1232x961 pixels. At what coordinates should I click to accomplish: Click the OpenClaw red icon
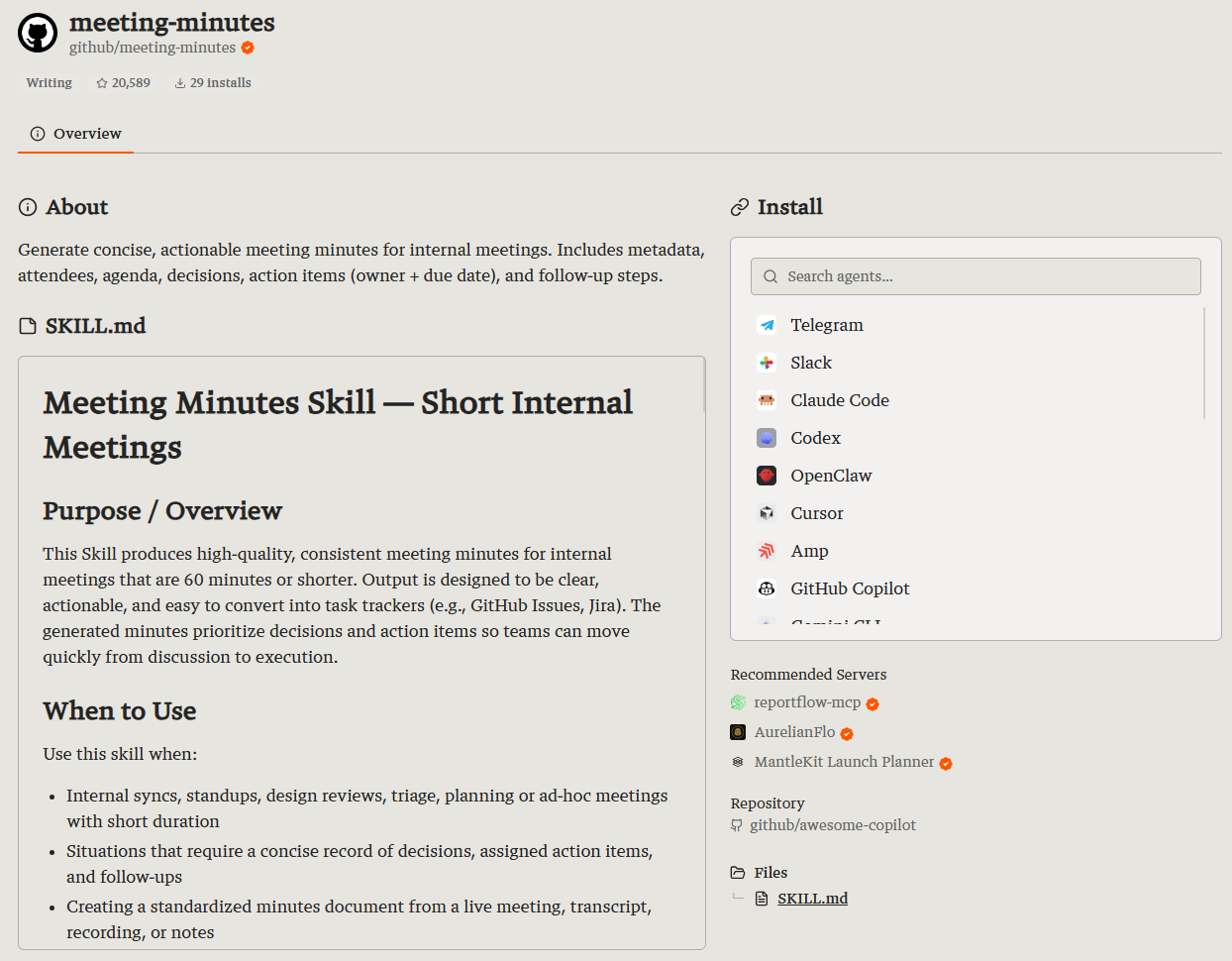pyautogui.click(x=767, y=476)
